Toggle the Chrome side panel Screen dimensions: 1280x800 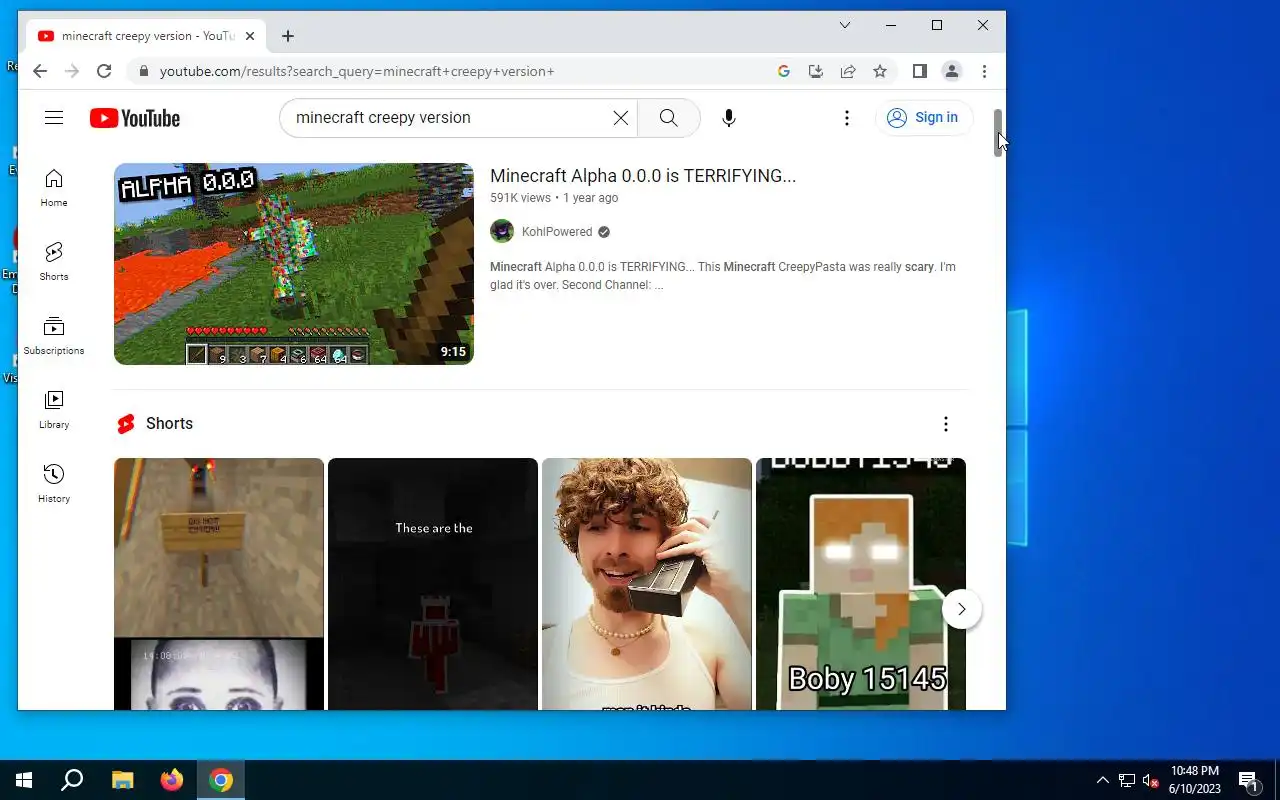pos(920,71)
